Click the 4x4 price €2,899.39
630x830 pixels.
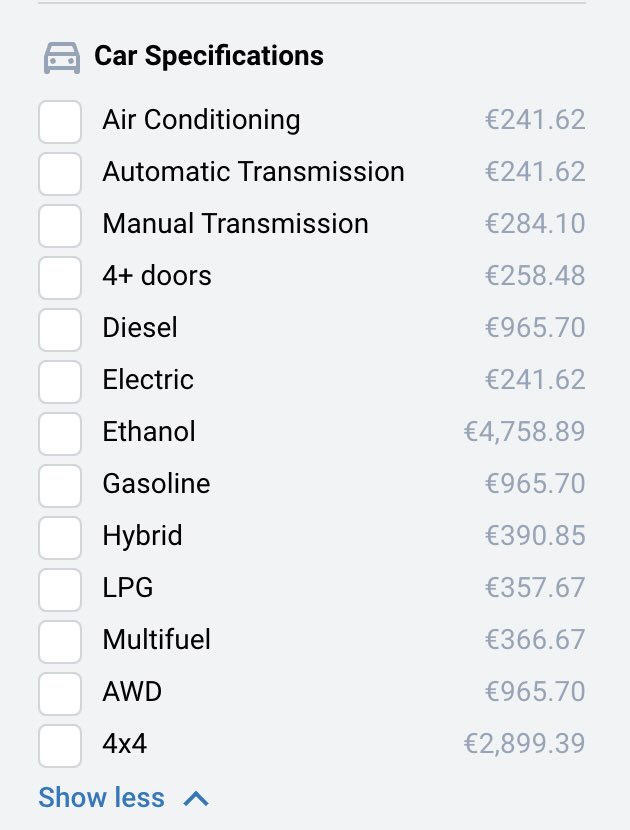click(x=524, y=744)
